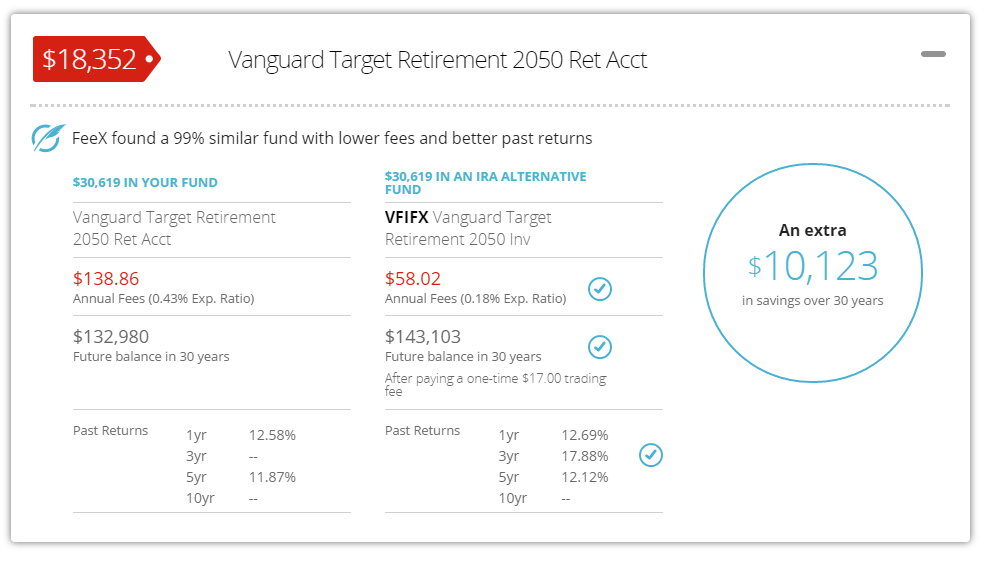Screen dimensions: 984x563
Task: Click the FeeX found a similar fund message
Action: [332, 138]
